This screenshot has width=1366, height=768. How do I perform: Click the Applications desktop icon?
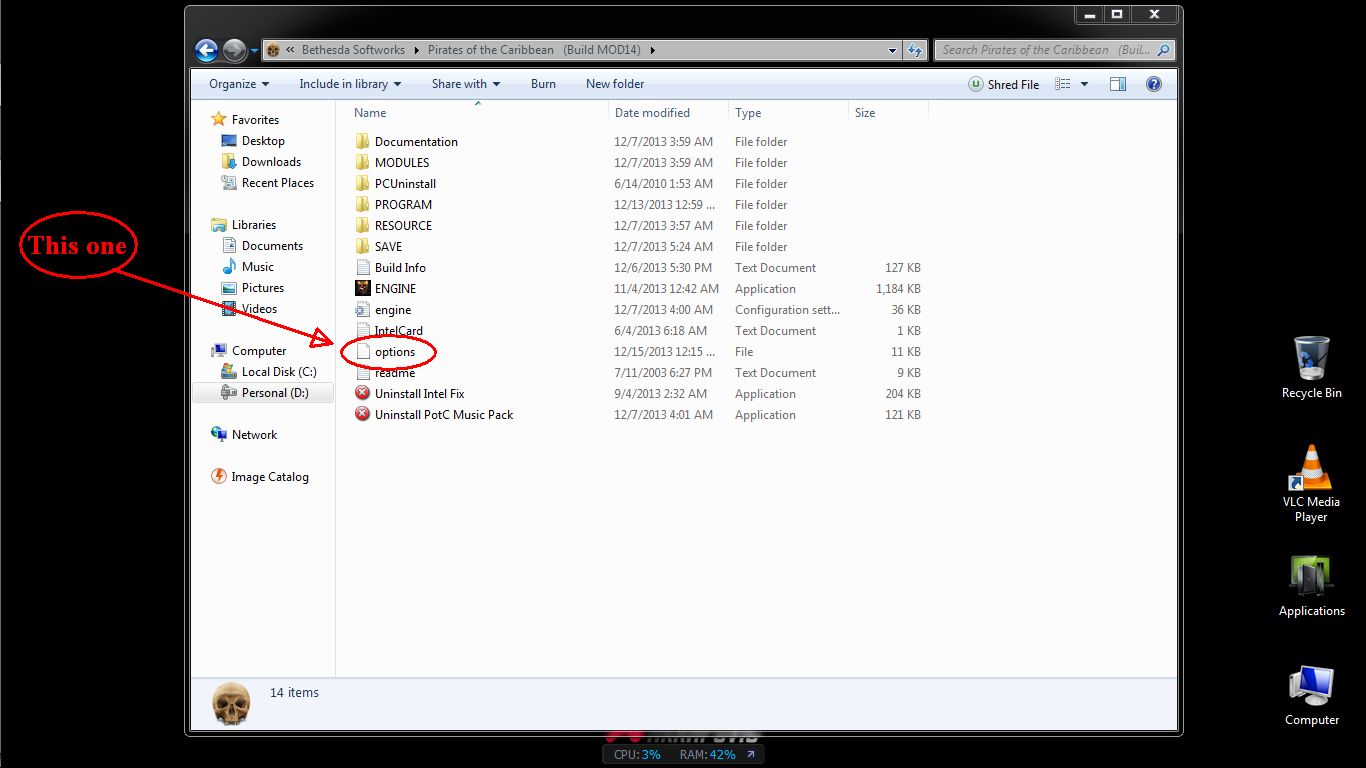point(1311,585)
